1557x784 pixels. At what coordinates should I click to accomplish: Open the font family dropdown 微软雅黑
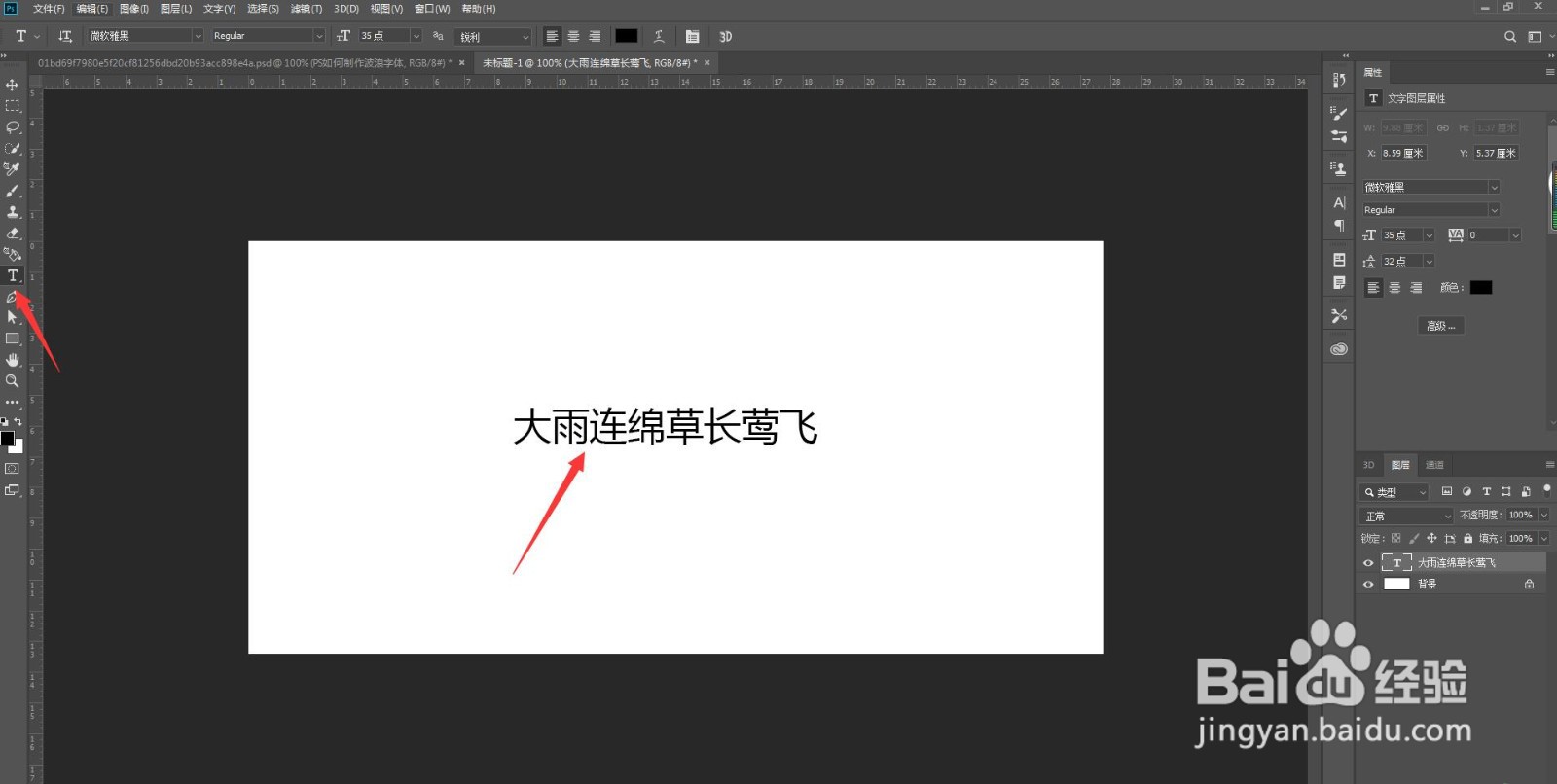point(145,36)
